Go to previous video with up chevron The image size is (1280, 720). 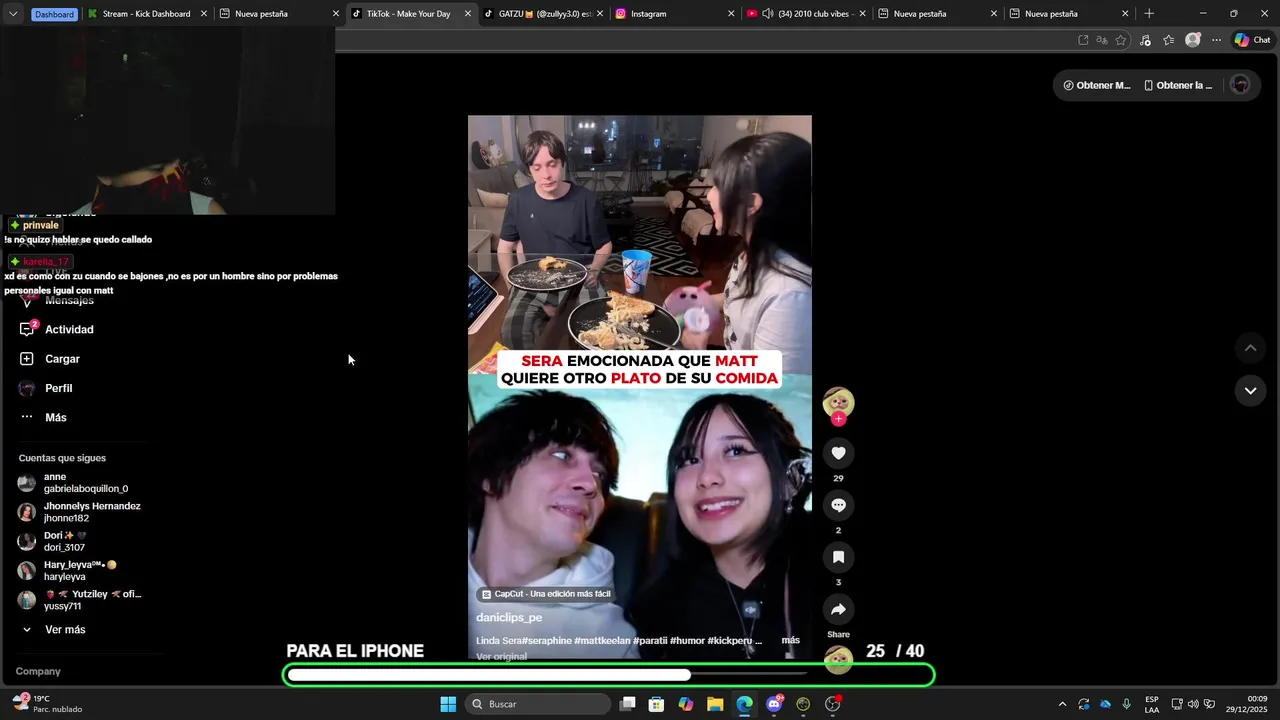(x=1250, y=348)
